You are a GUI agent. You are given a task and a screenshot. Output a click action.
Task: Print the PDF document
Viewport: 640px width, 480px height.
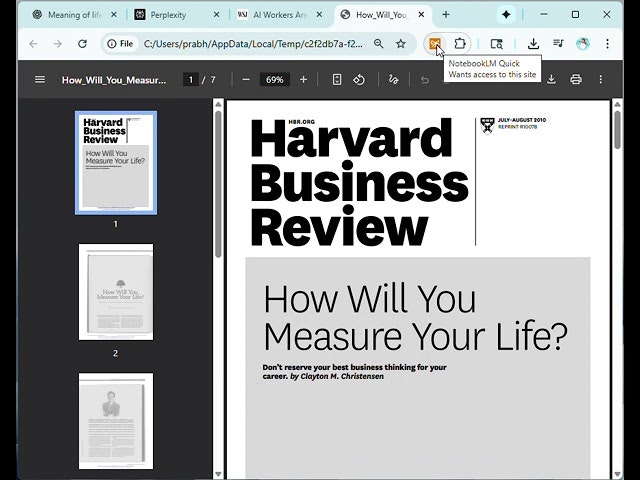pyautogui.click(x=576, y=79)
